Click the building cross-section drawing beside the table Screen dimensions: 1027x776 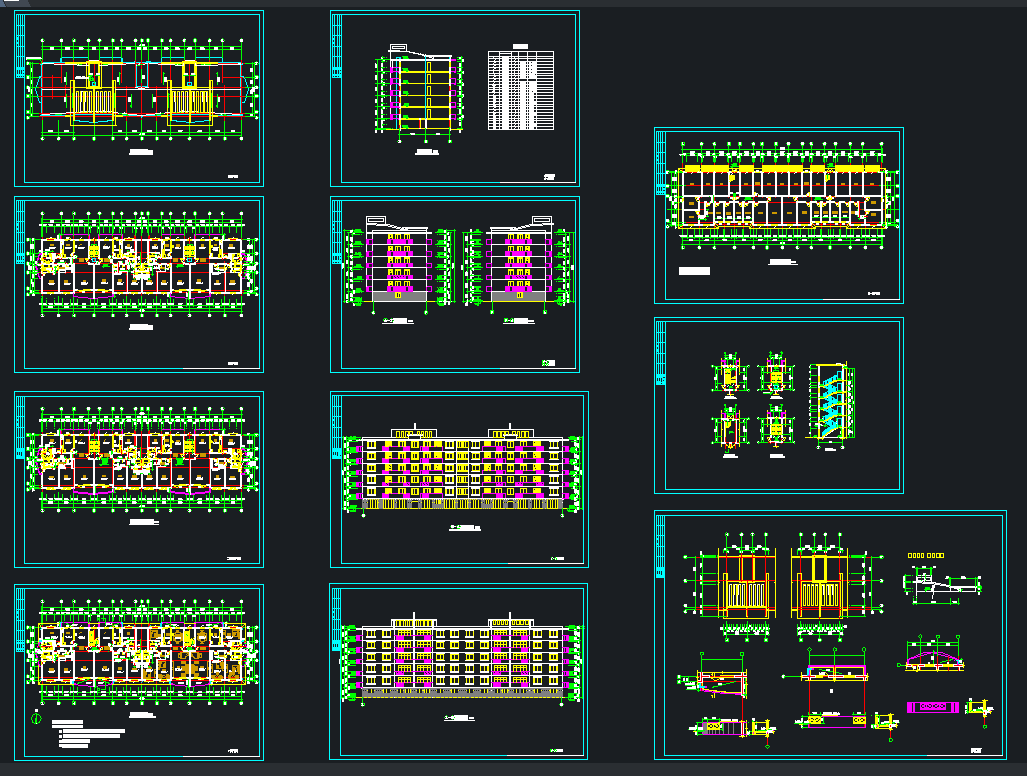pos(419,94)
